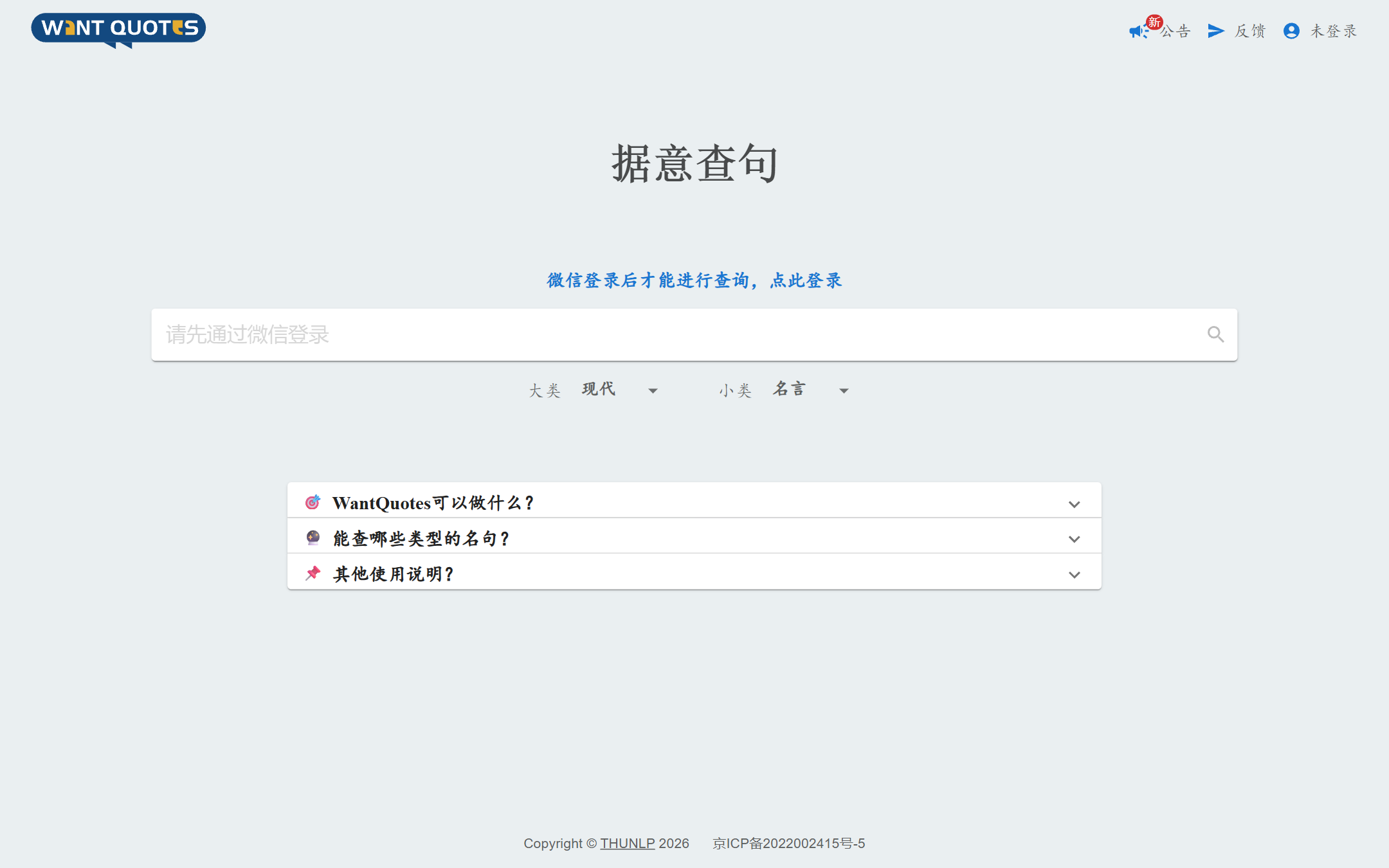
Task: Click the target emoji beside WantQuotes question
Action: 313,502
